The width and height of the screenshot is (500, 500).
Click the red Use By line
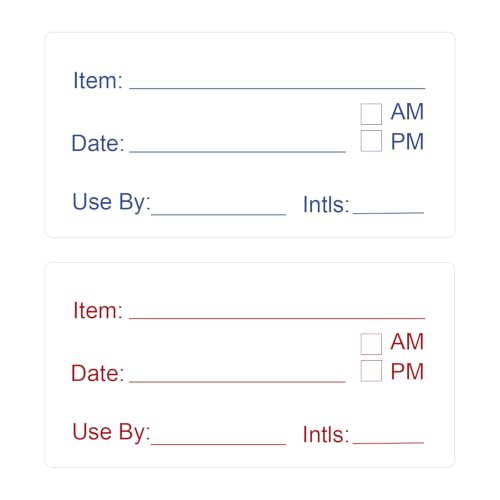click(x=219, y=444)
